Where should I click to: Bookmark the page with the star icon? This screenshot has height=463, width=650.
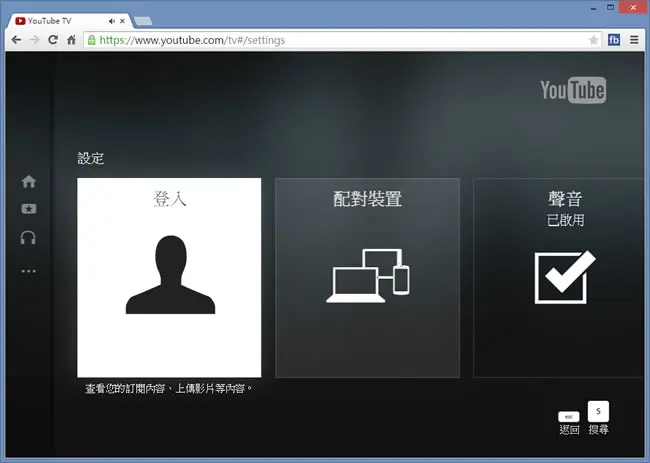[x=593, y=40]
